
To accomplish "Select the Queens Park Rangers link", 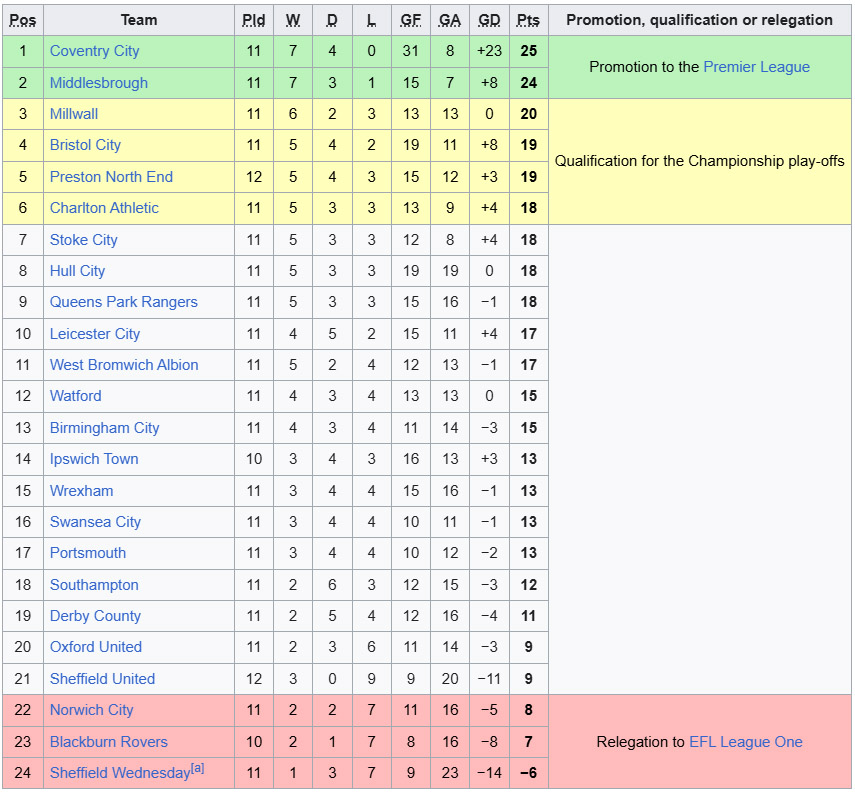I will [x=123, y=302].
